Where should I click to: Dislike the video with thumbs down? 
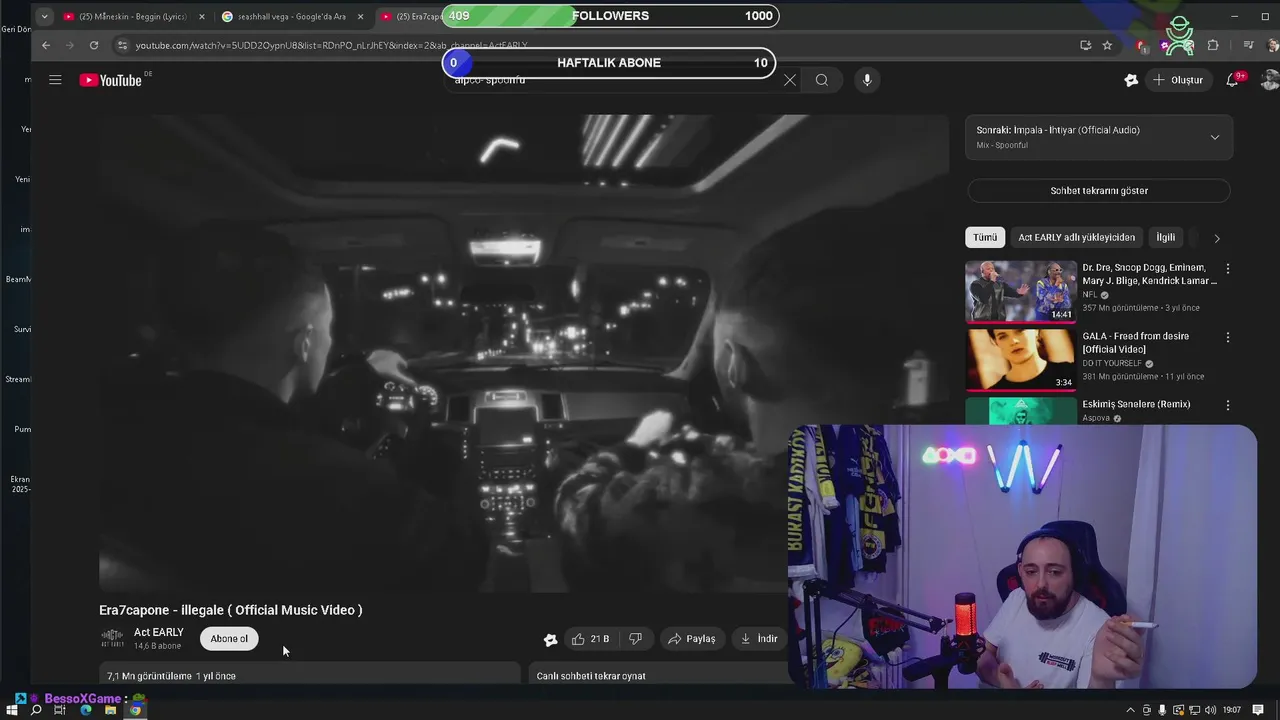pyautogui.click(x=635, y=639)
